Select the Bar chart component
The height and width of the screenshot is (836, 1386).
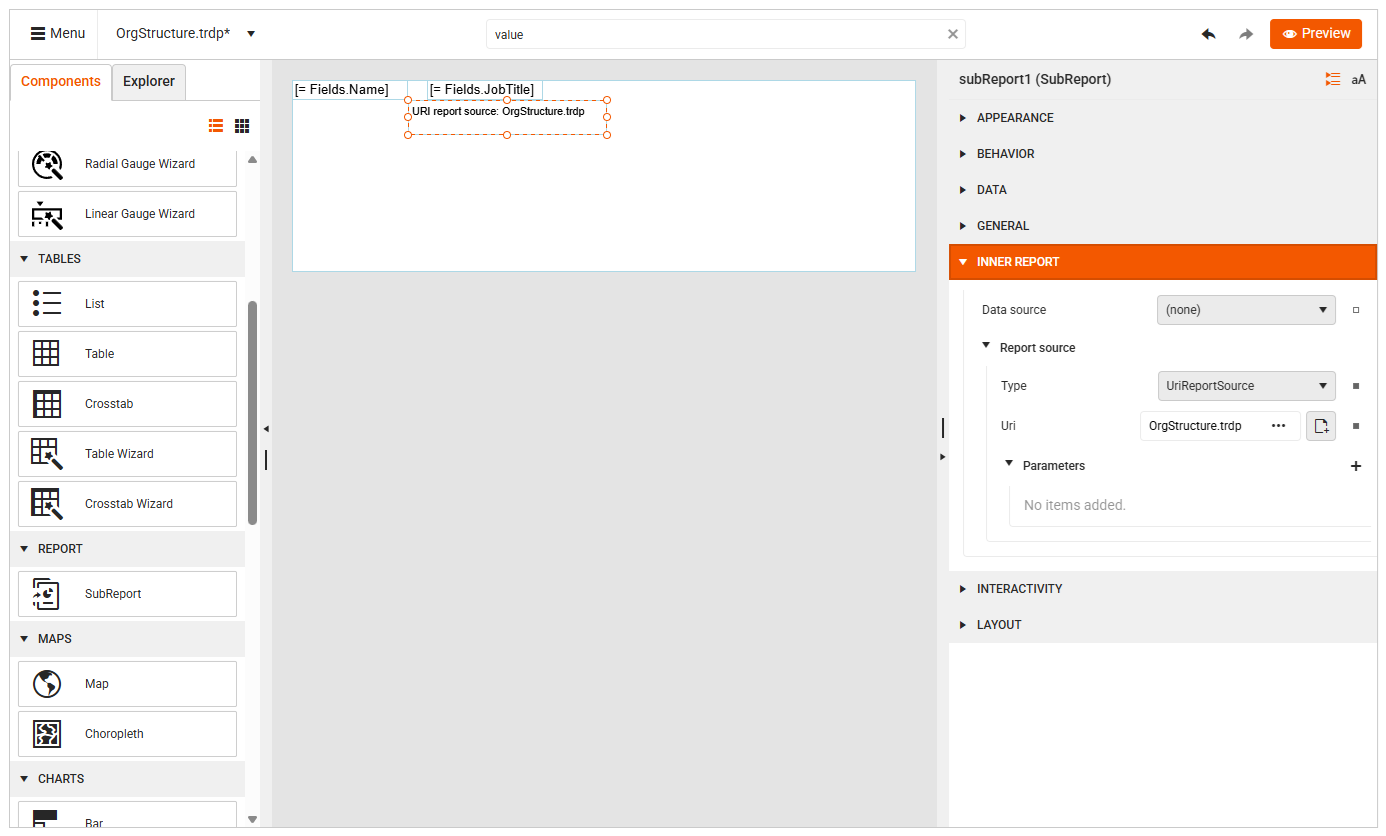[x=127, y=814]
